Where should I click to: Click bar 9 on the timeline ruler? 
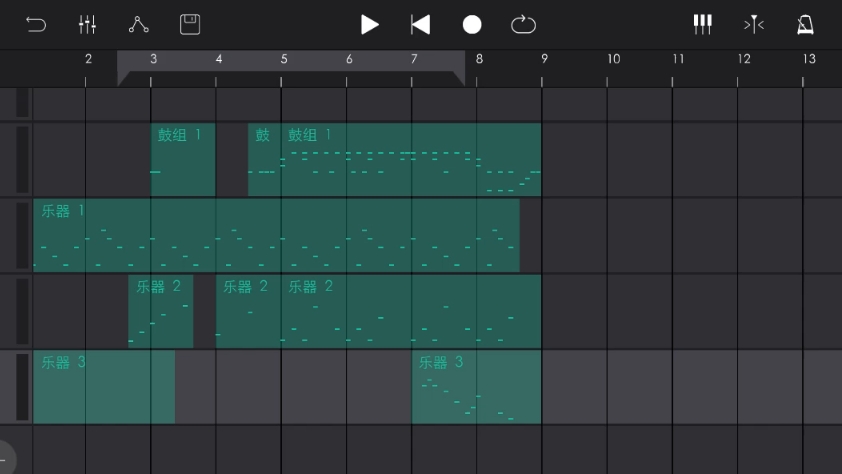tap(544, 59)
